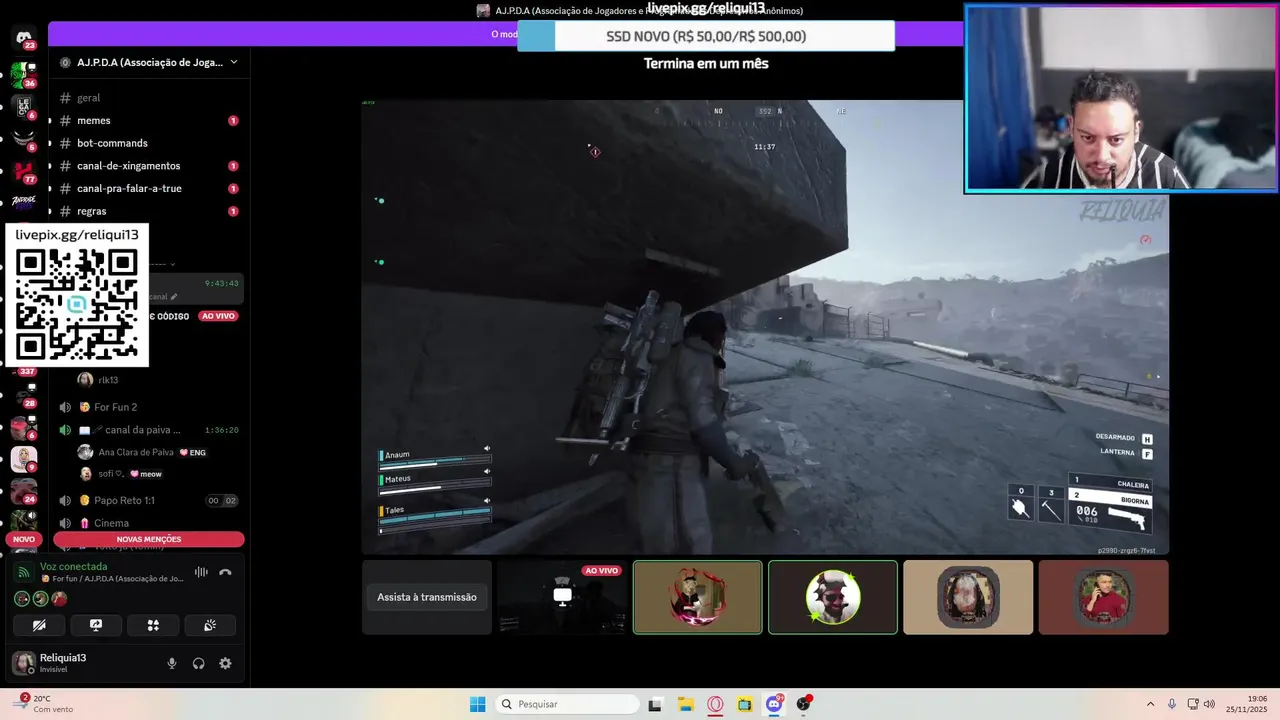Select the beige background participant tile
Image resolution: width=1280 pixels, height=720 pixels.
point(968,597)
